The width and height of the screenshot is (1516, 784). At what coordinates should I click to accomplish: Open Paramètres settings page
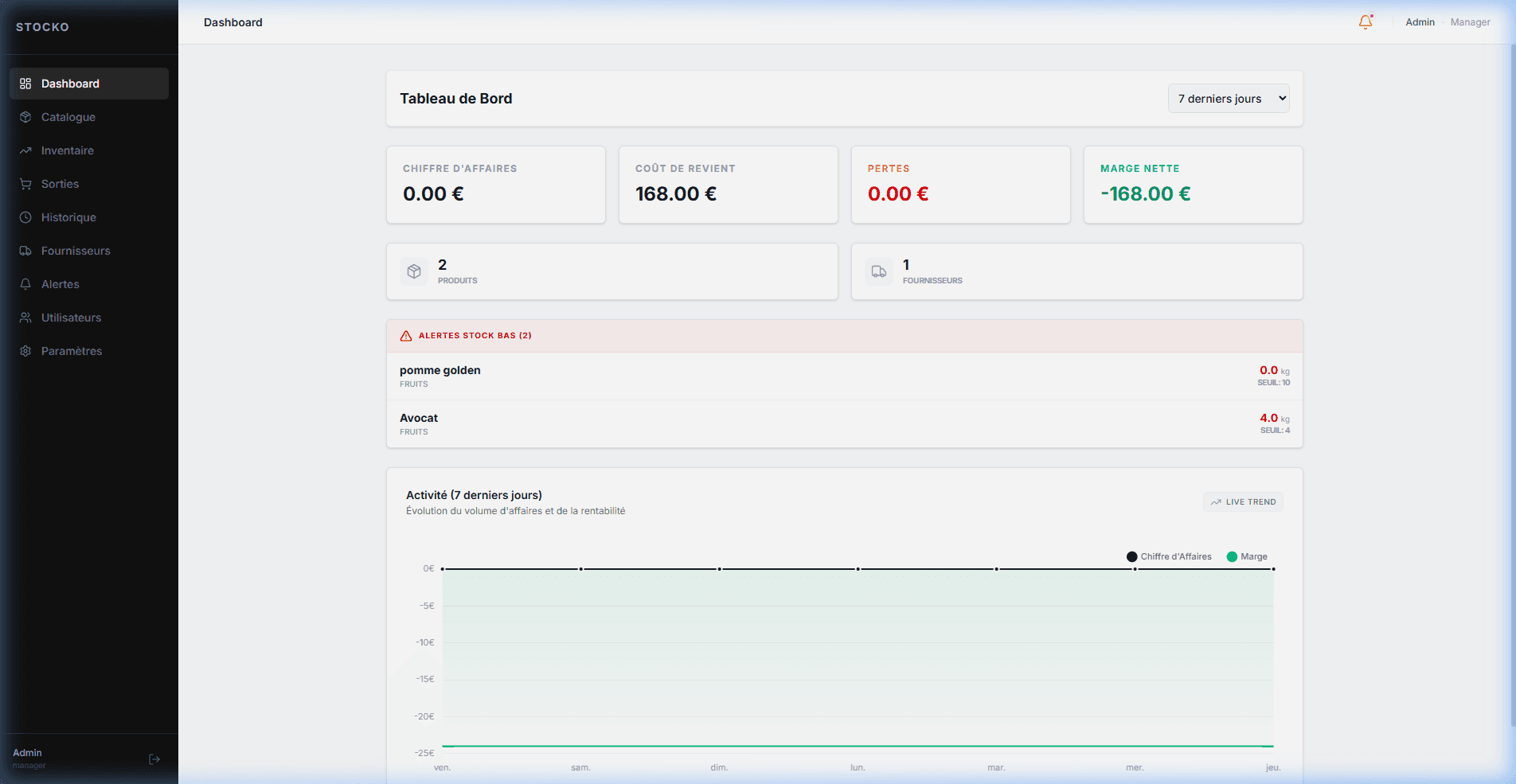click(x=89, y=351)
